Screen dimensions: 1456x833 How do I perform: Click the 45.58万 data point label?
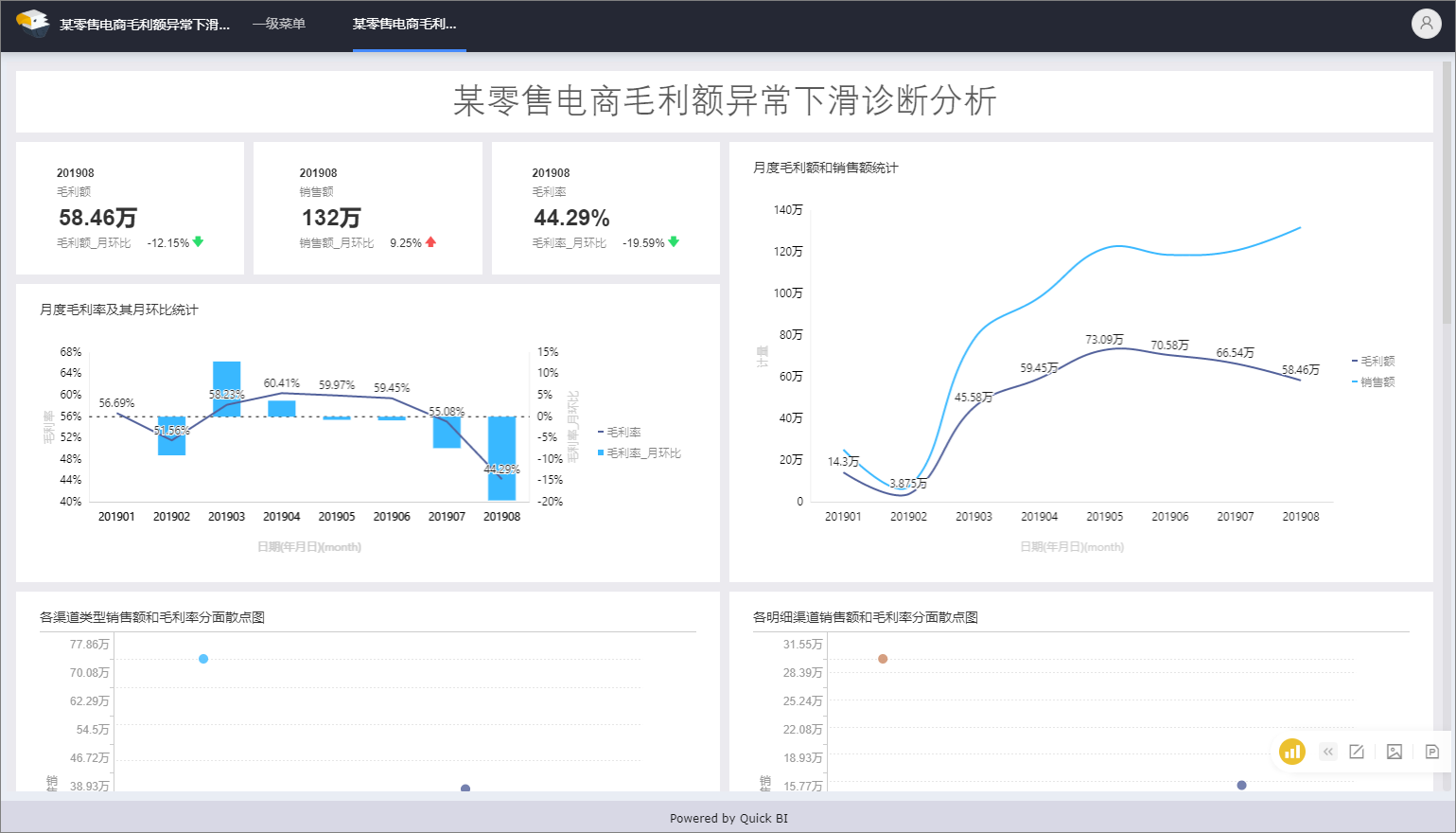click(974, 398)
